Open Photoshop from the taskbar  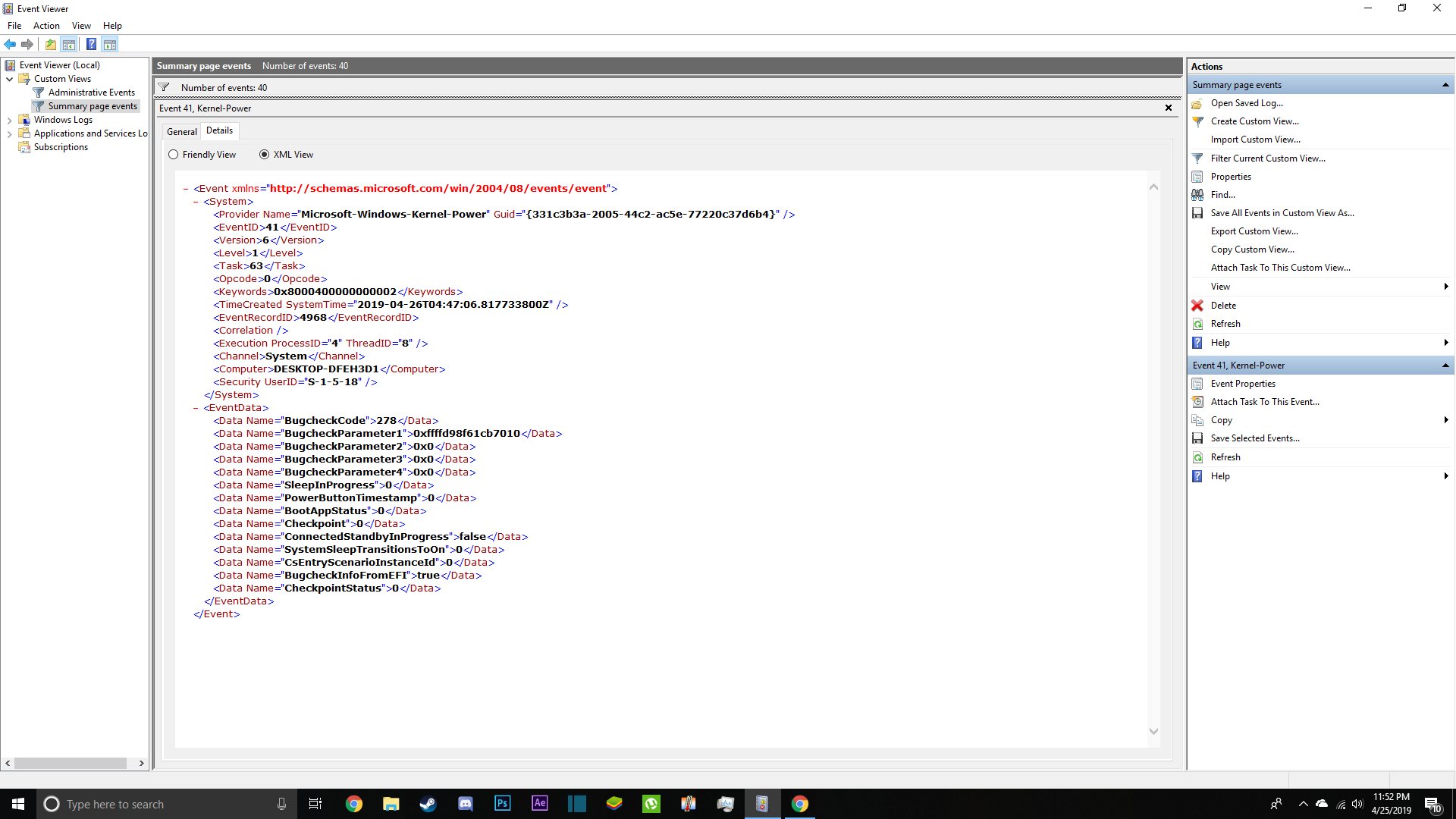pyautogui.click(x=502, y=804)
